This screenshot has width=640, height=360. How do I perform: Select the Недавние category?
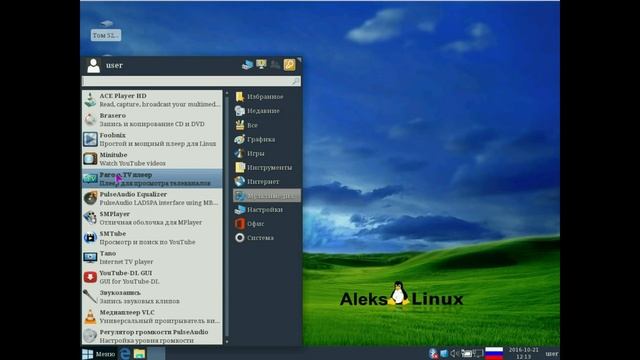click(267, 111)
